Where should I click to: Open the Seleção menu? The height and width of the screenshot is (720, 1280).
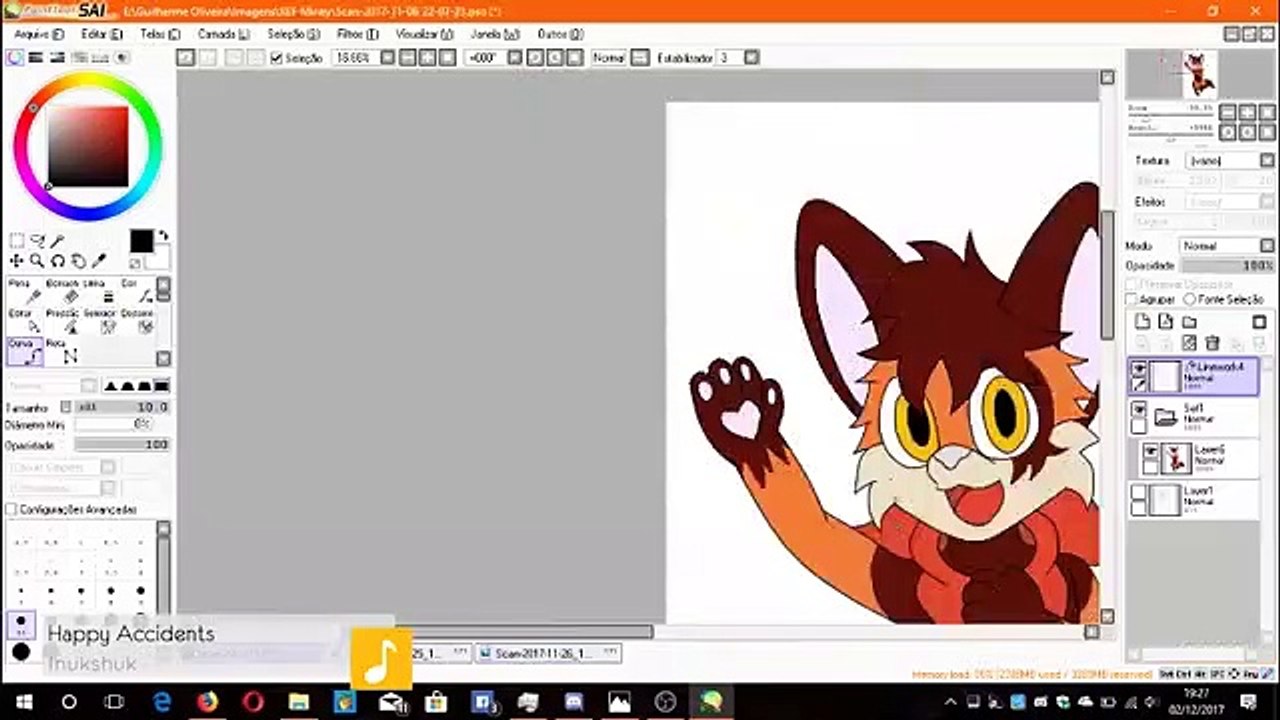(x=293, y=34)
